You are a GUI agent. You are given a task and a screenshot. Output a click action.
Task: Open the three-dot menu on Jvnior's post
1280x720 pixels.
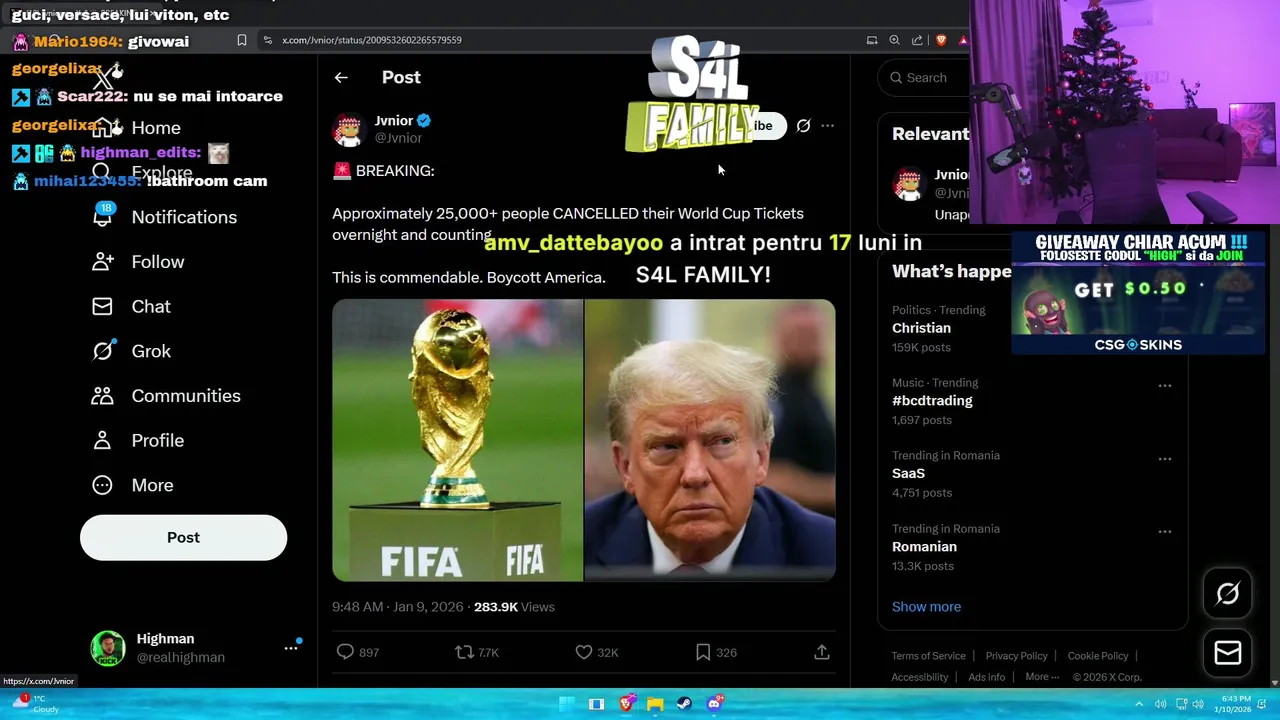[827, 125]
